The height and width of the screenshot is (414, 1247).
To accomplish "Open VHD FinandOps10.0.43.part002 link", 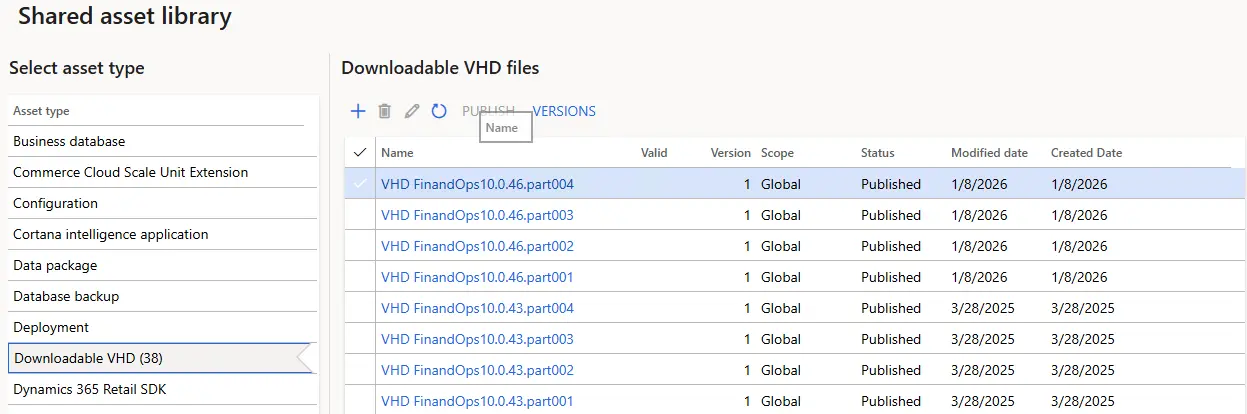I will point(477,370).
